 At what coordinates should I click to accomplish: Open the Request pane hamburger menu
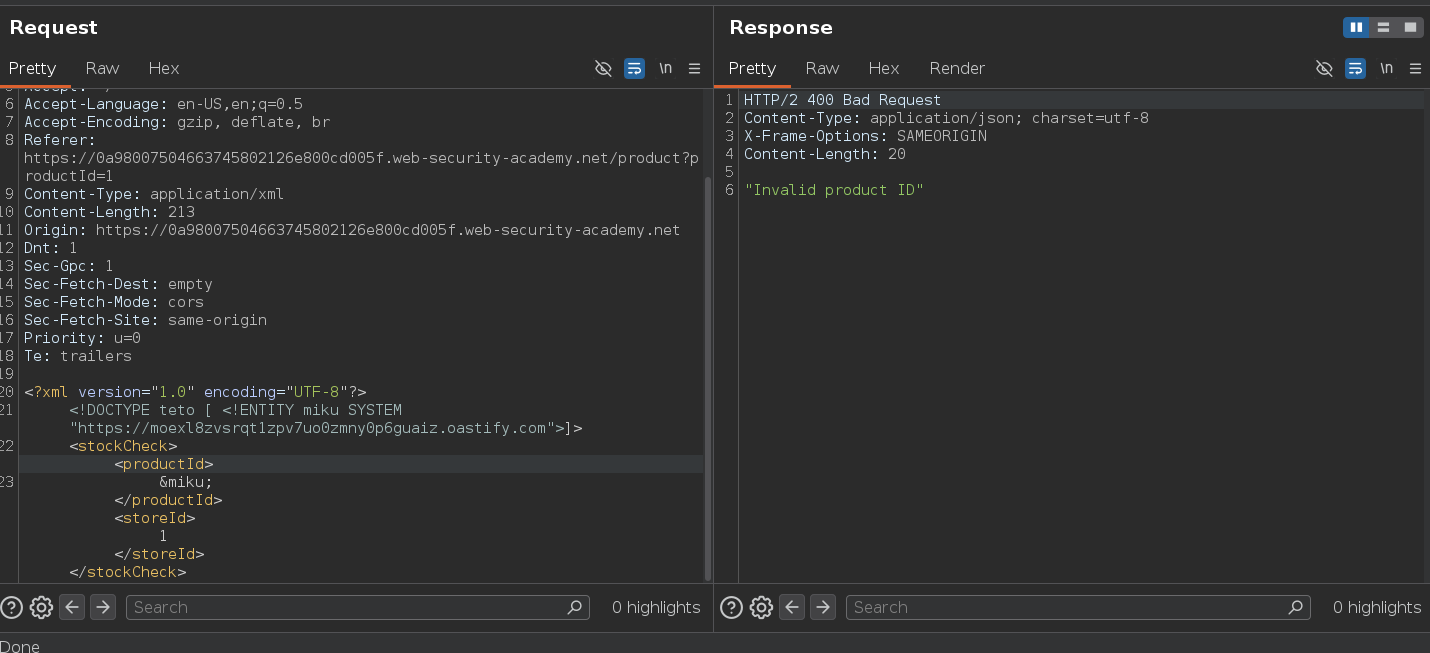[x=694, y=68]
